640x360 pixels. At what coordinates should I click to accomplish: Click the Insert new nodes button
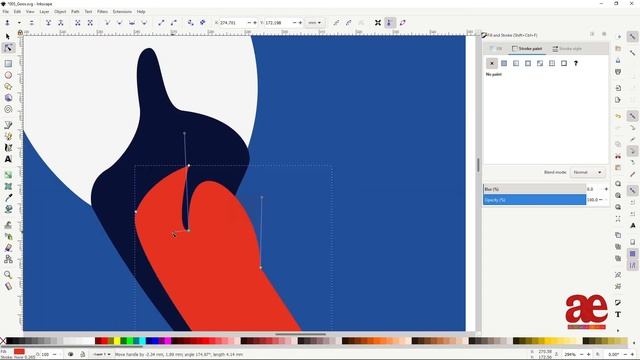[7, 23]
